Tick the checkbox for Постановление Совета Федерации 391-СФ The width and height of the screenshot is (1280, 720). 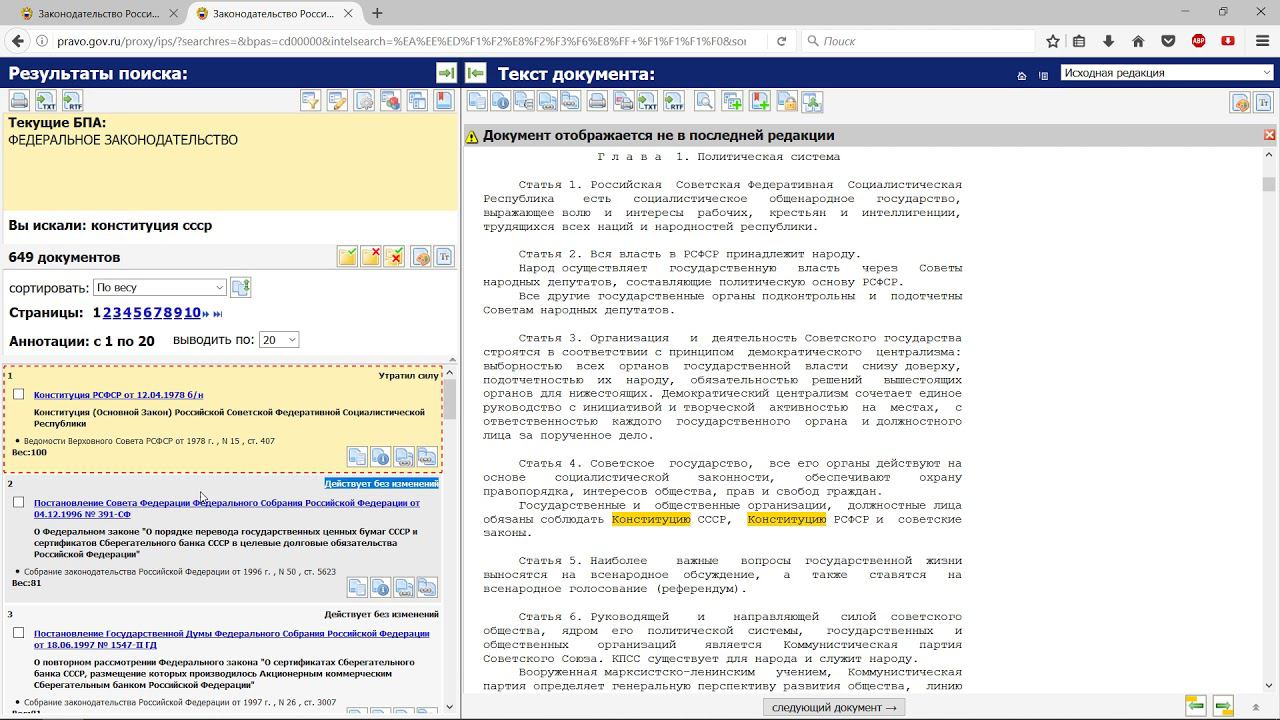coord(18,502)
